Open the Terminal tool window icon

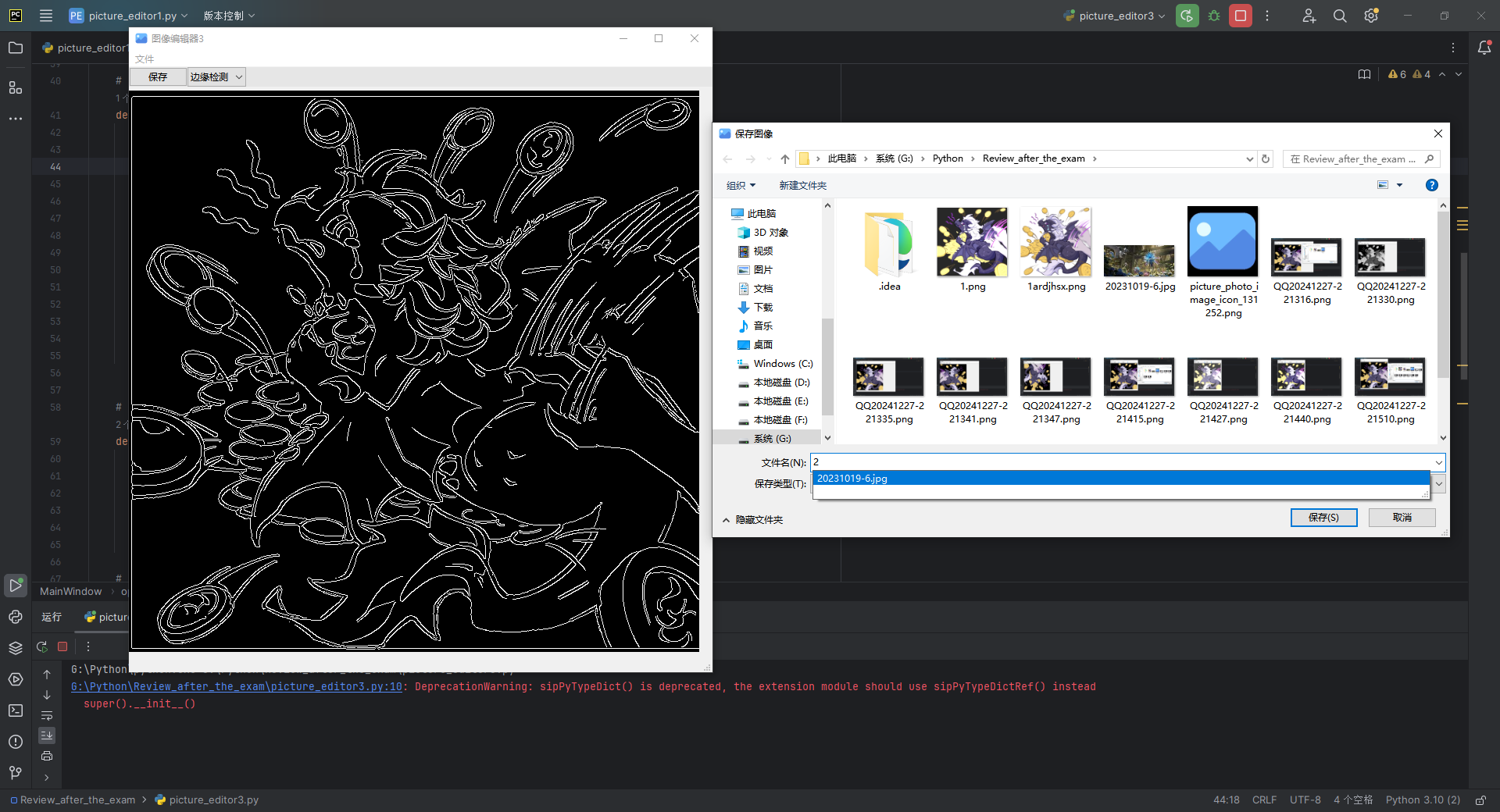16,710
